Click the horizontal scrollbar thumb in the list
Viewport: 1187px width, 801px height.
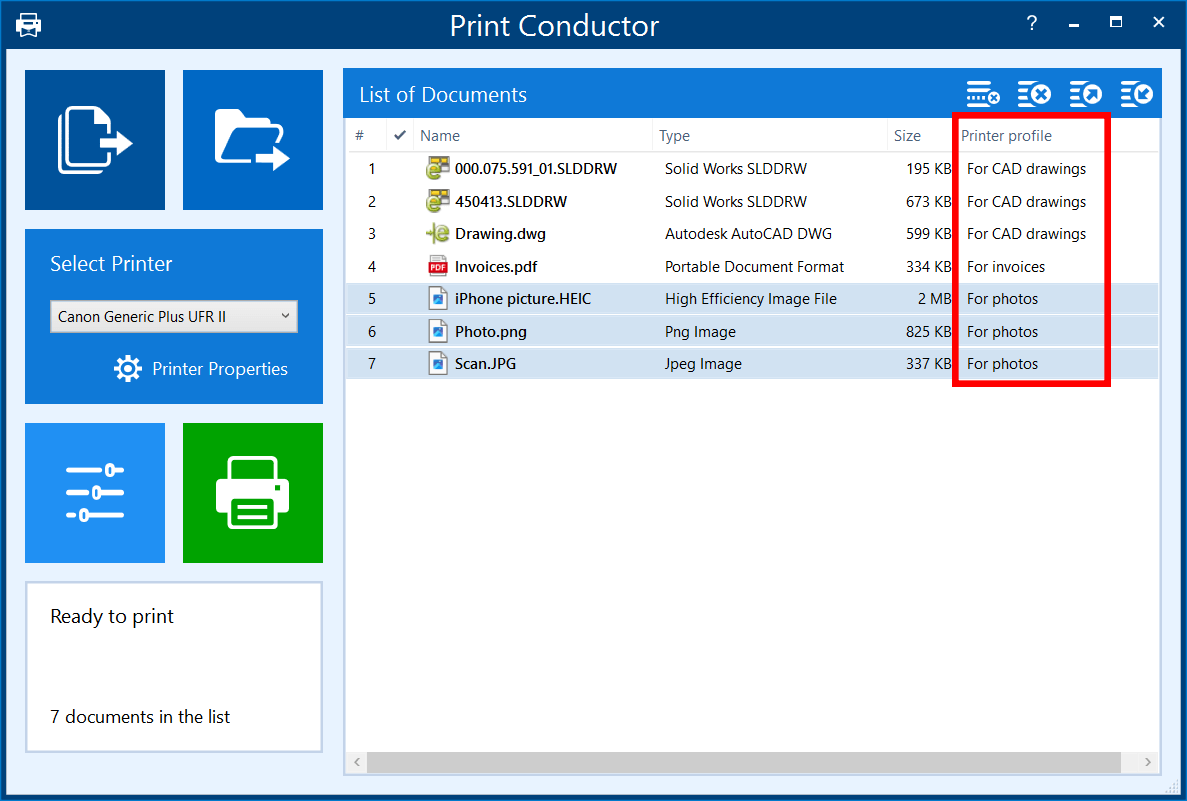tap(743, 763)
